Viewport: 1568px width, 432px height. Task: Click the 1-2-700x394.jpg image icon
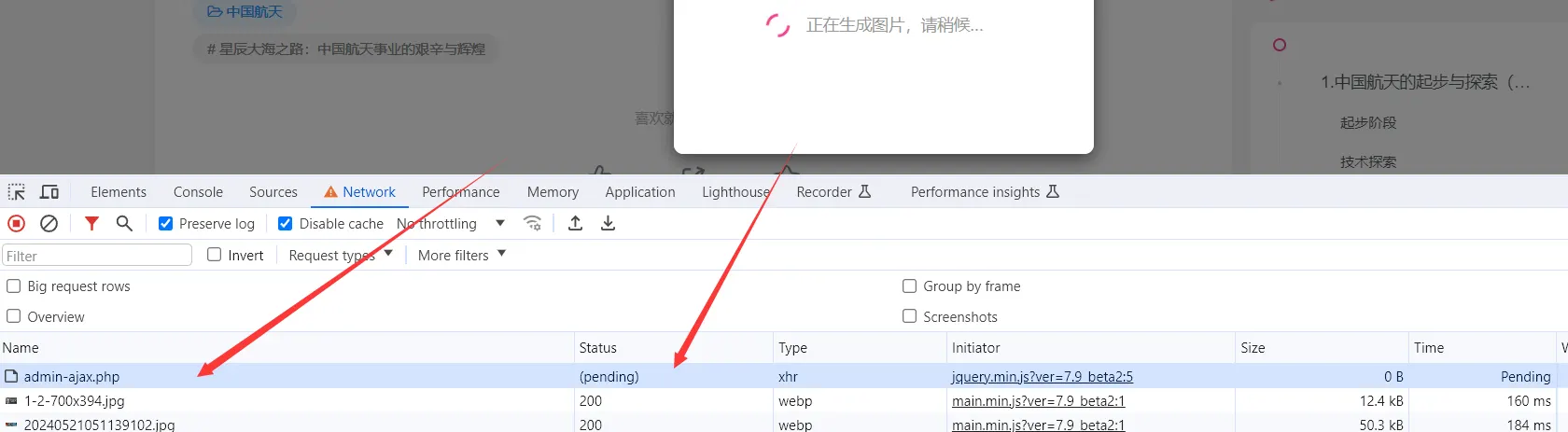[11, 401]
